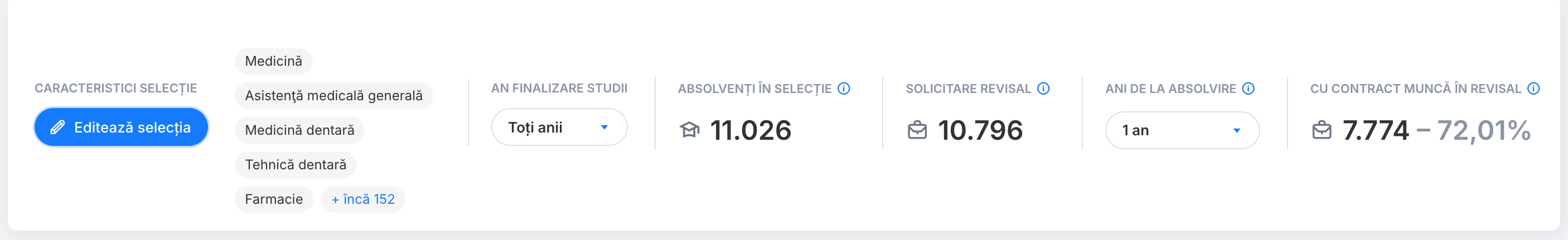Select the Medicină tag
Viewport: 1568px width, 240px height.
pos(273,61)
